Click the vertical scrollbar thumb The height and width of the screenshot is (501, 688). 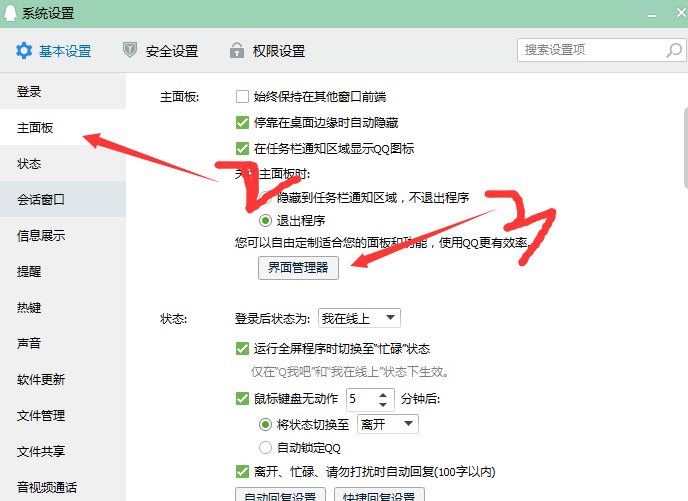point(686,147)
